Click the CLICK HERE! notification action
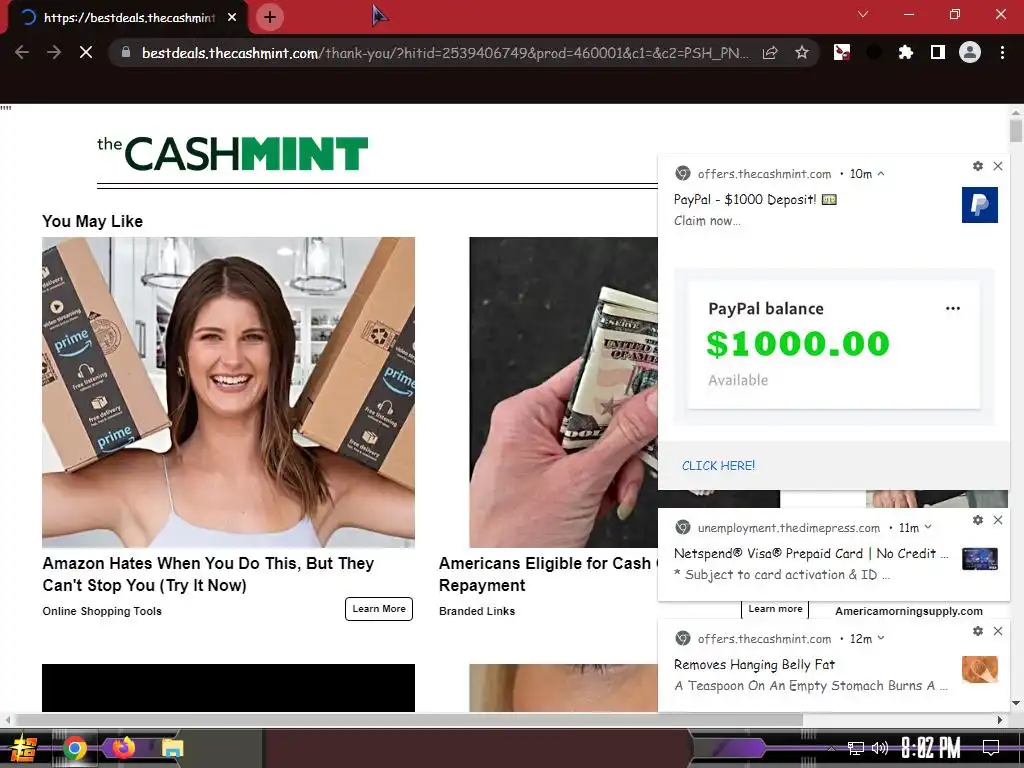 718,466
